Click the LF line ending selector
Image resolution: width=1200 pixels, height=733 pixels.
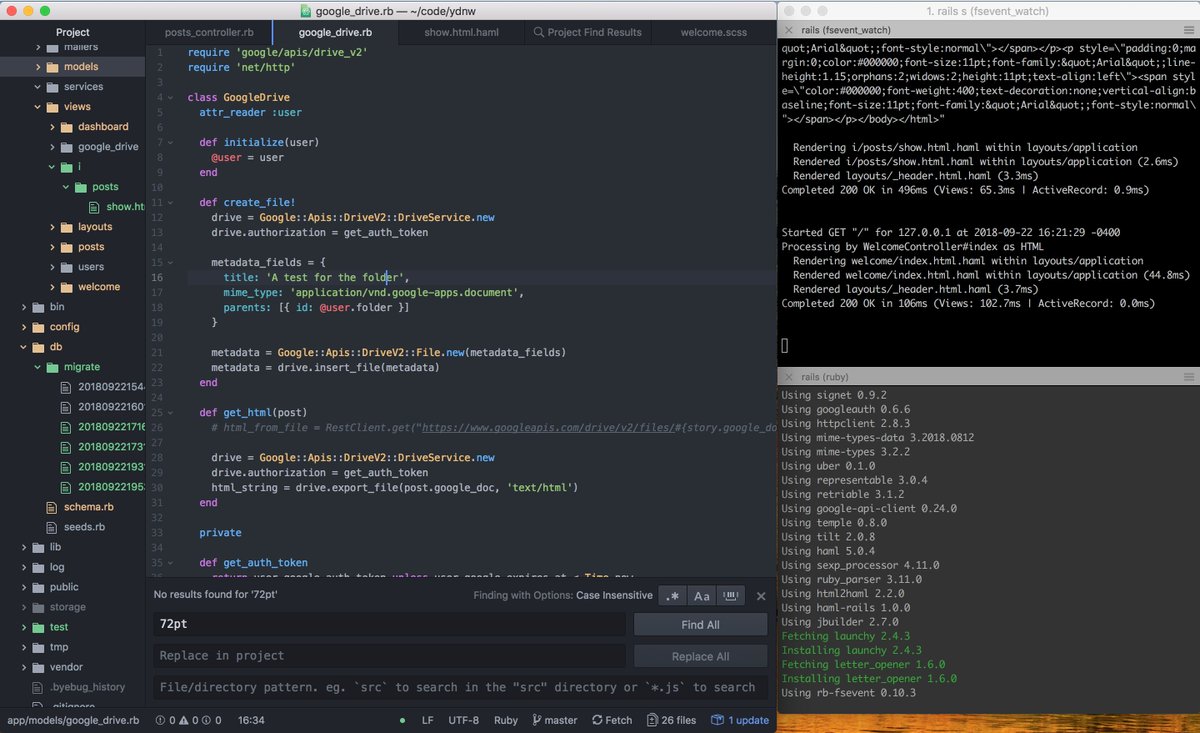(x=428, y=720)
